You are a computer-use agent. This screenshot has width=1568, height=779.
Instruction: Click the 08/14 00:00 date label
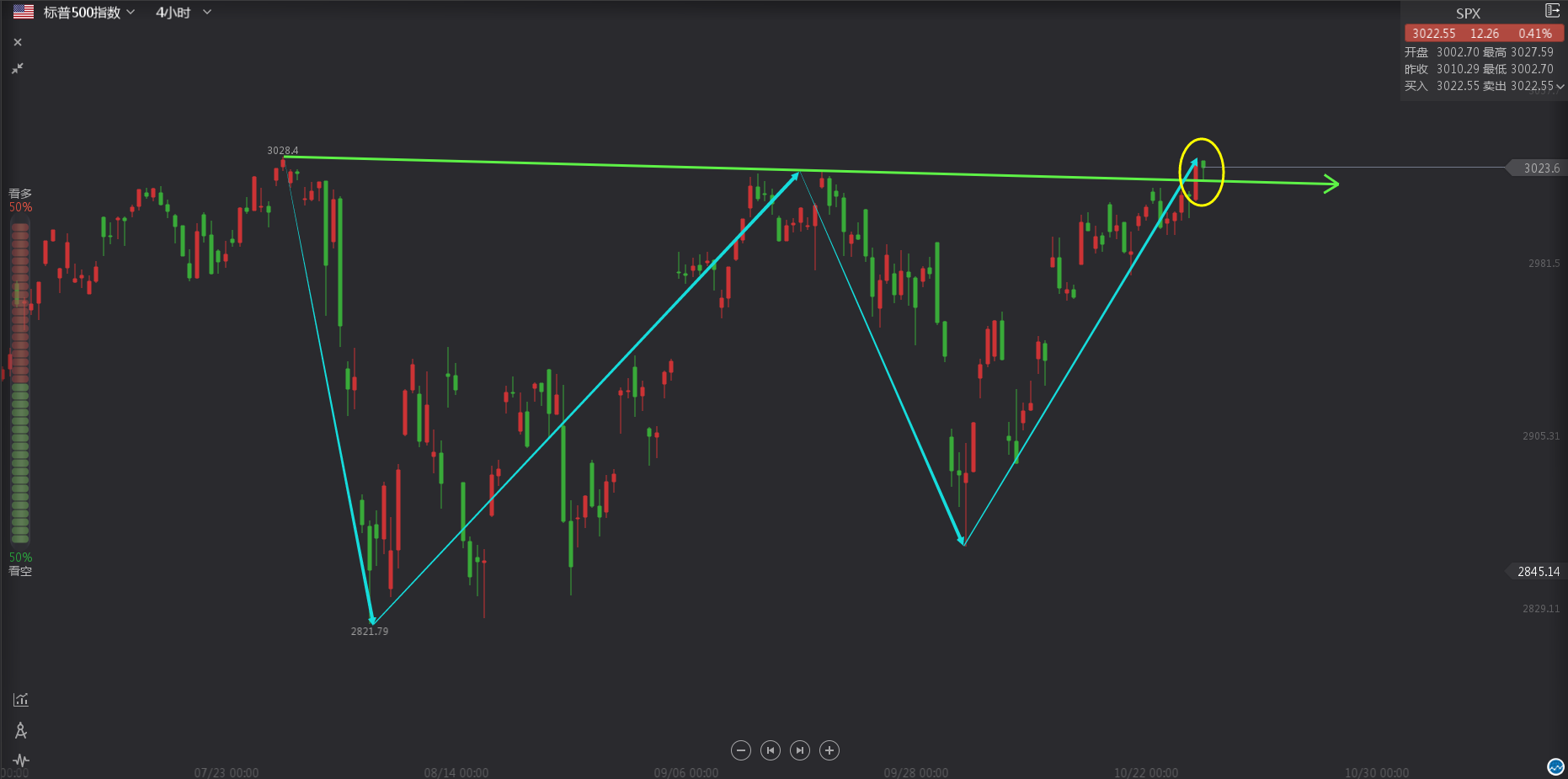(x=456, y=772)
